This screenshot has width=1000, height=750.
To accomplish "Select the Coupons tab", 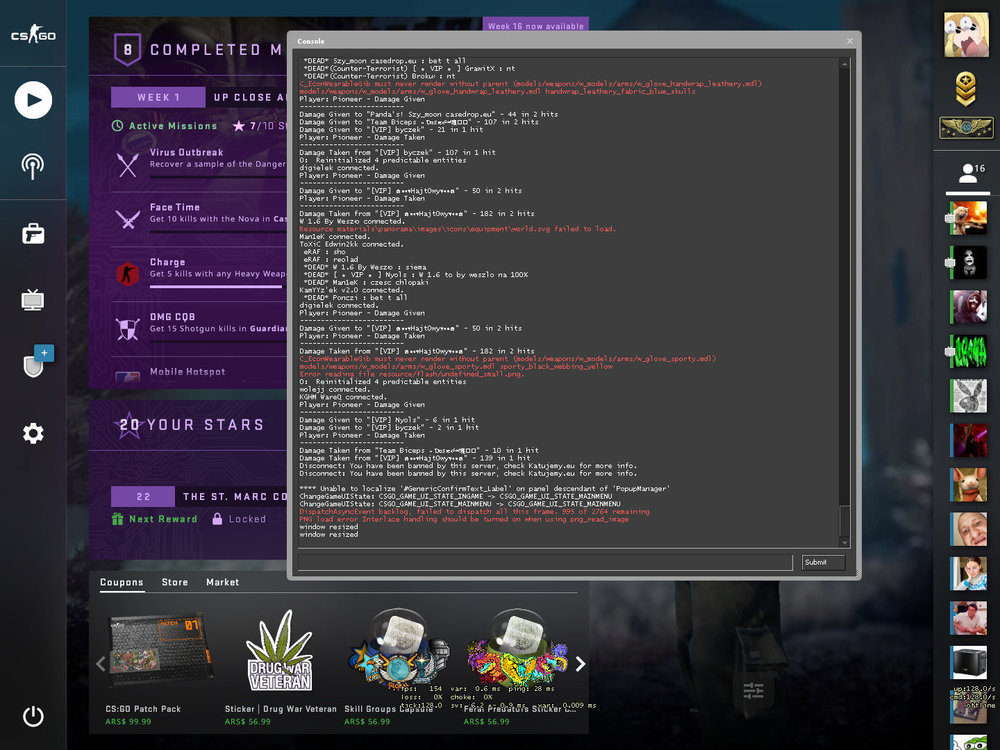I will [122, 582].
